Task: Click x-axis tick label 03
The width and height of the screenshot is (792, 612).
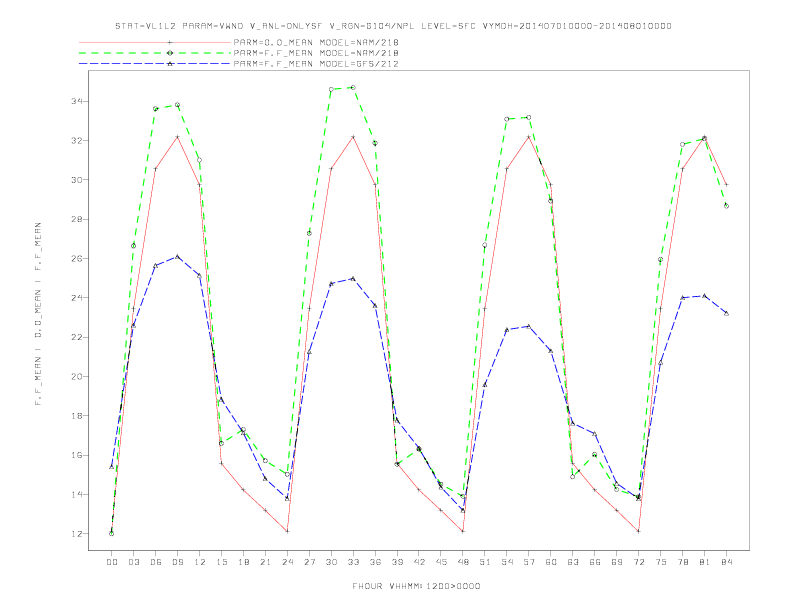Action: click(x=133, y=562)
